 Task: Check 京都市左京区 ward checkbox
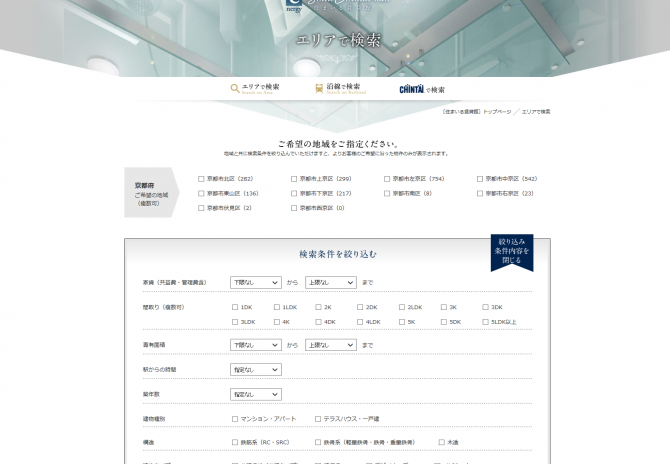pyautogui.click(x=387, y=179)
